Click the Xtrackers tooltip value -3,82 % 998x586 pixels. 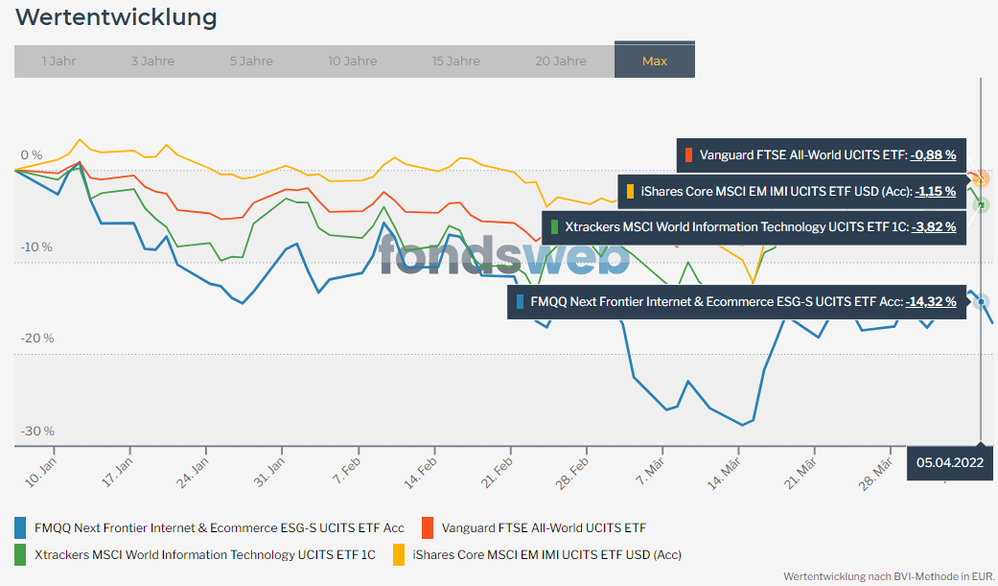click(x=933, y=227)
